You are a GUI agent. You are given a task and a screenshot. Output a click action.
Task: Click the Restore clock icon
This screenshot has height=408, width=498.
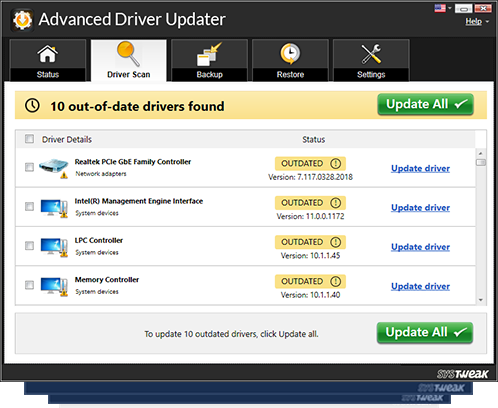point(290,54)
